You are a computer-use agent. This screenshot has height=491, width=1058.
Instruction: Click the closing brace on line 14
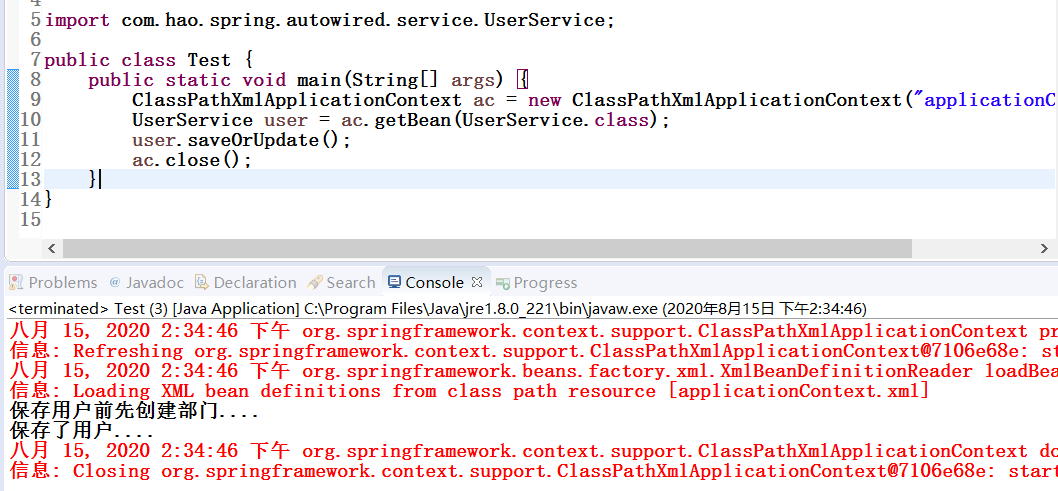(x=49, y=200)
